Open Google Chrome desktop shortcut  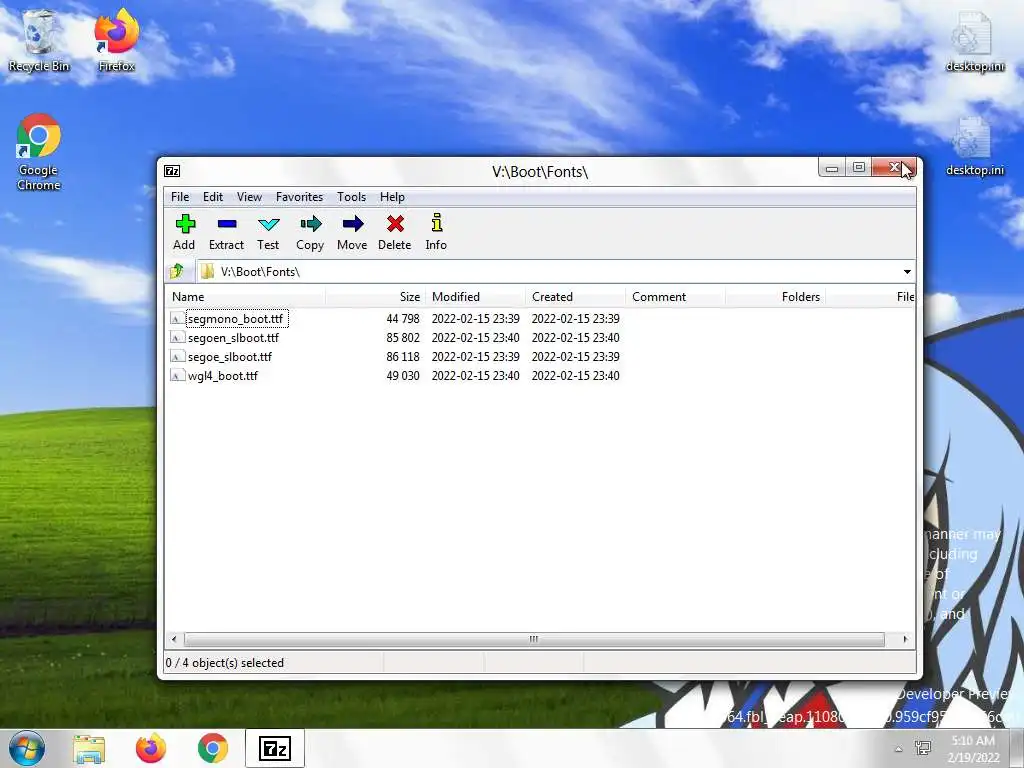(39, 152)
